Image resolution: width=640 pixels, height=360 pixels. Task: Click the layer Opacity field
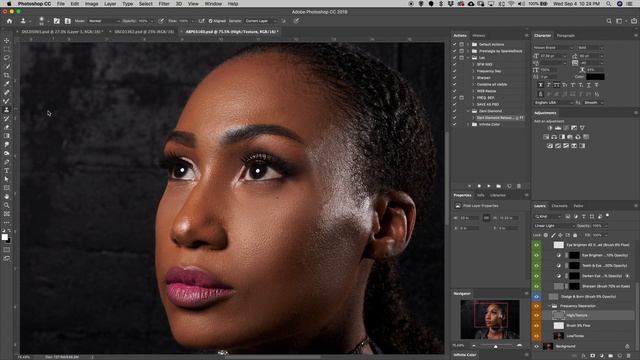[x=599, y=226]
